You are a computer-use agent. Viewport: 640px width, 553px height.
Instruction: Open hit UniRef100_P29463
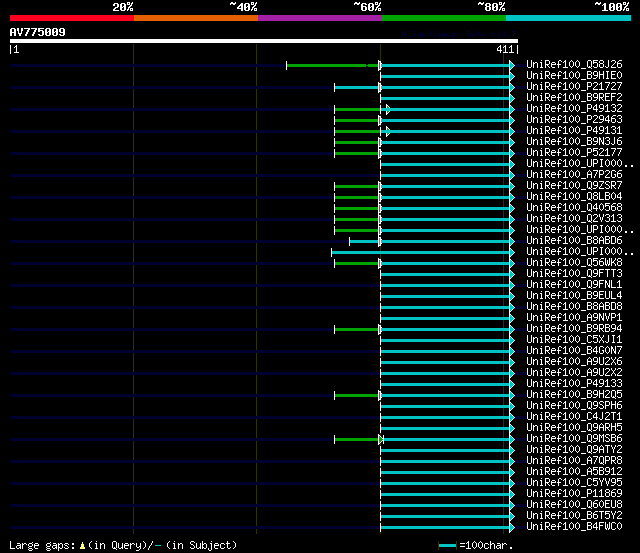coord(574,120)
